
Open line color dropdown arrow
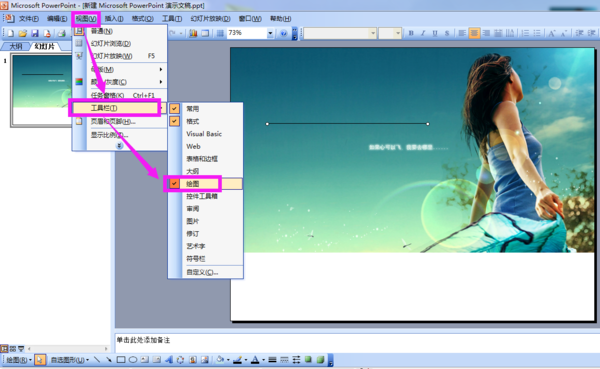(x=245, y=360)
